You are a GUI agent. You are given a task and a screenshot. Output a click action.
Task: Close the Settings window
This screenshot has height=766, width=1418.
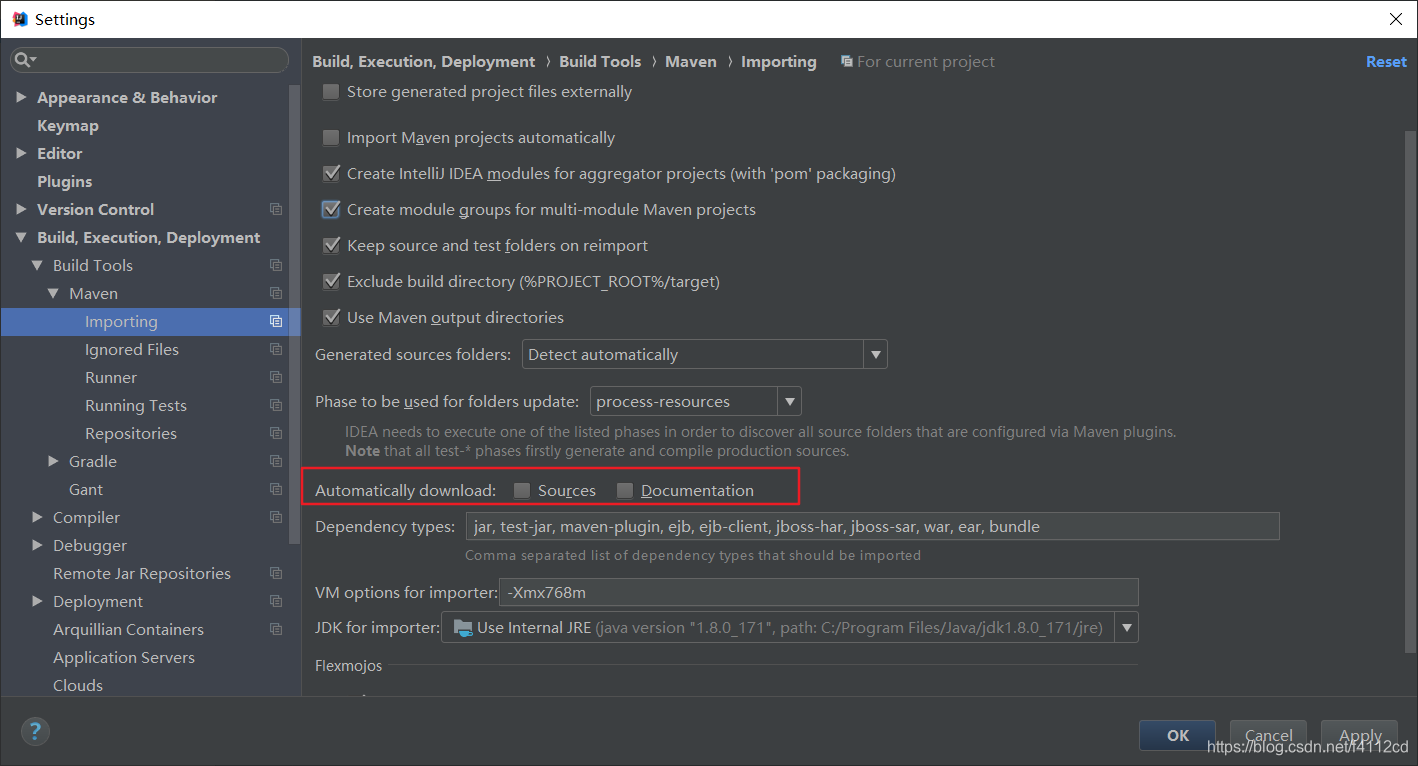1396,19
